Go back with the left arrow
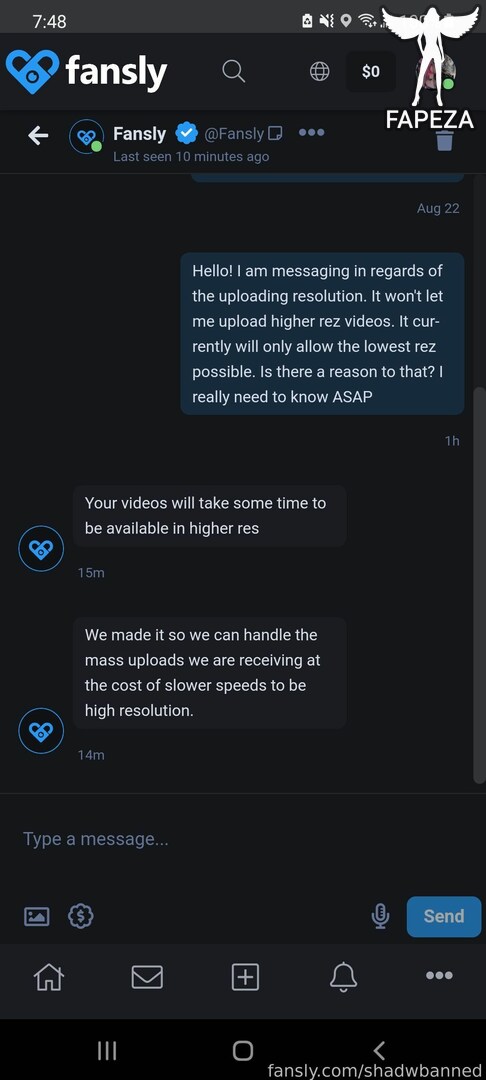The image size is (486, 1080). 38,136
